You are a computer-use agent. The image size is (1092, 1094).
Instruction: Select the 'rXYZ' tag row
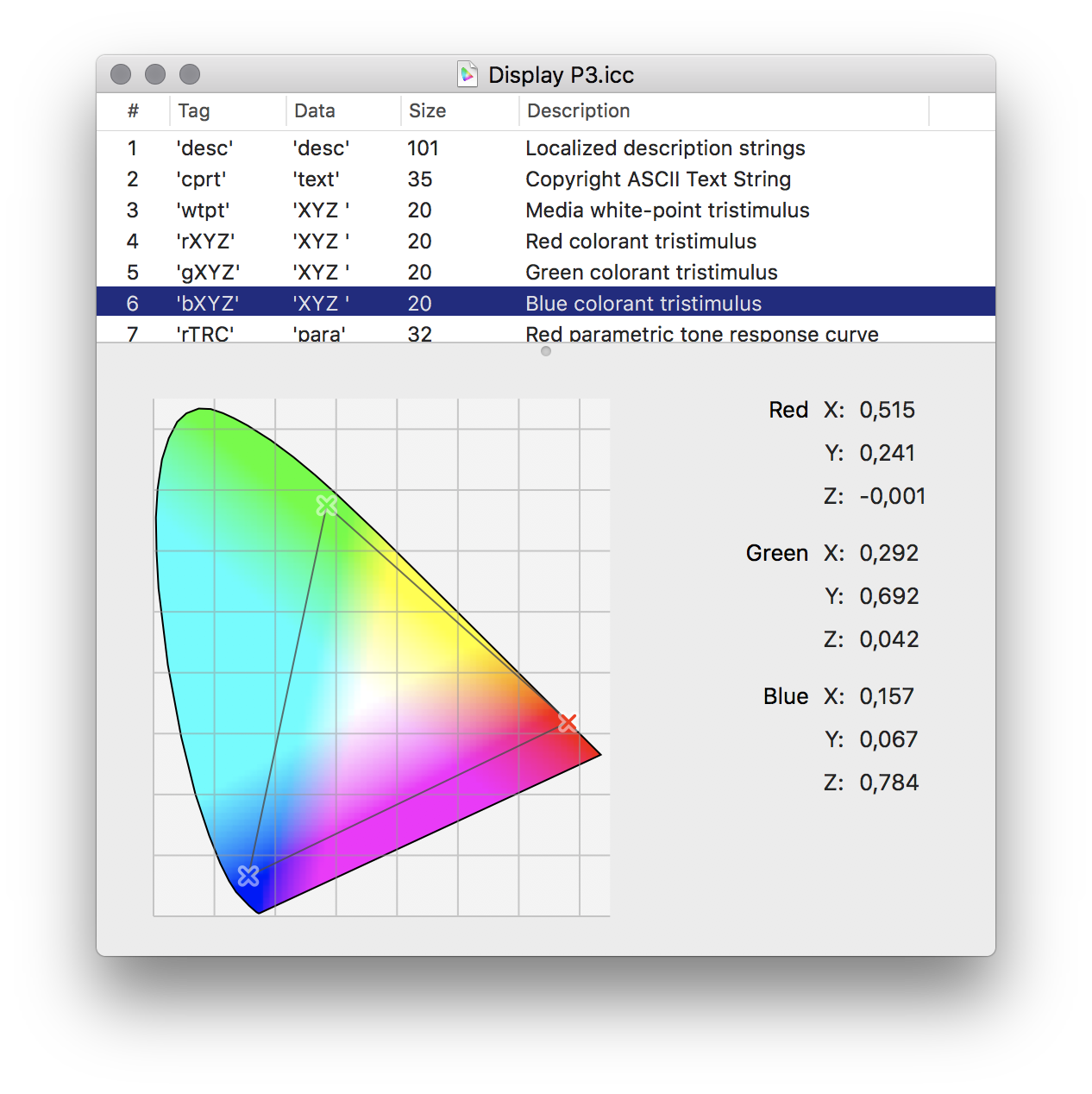(546, 242)
